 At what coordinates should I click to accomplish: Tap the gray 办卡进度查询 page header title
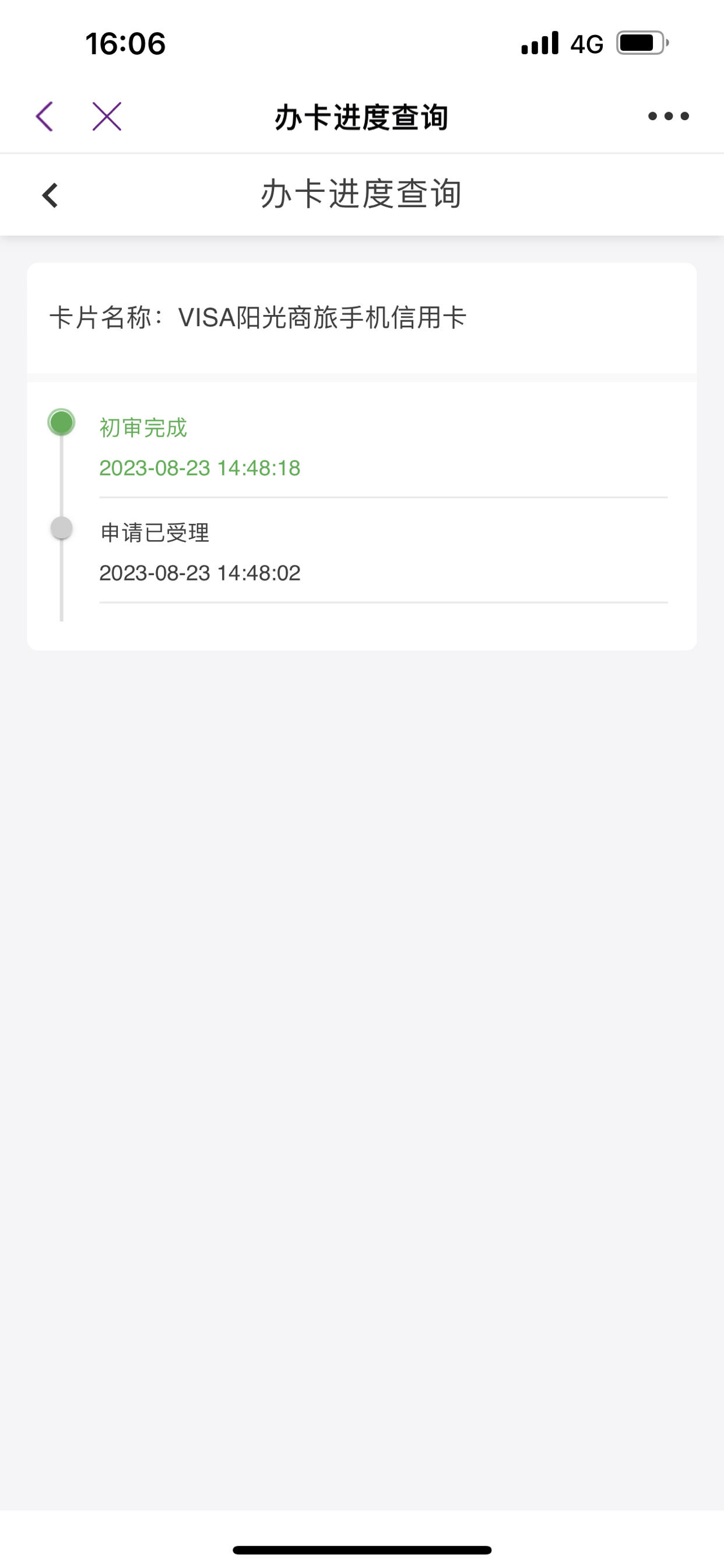[361, 194]
